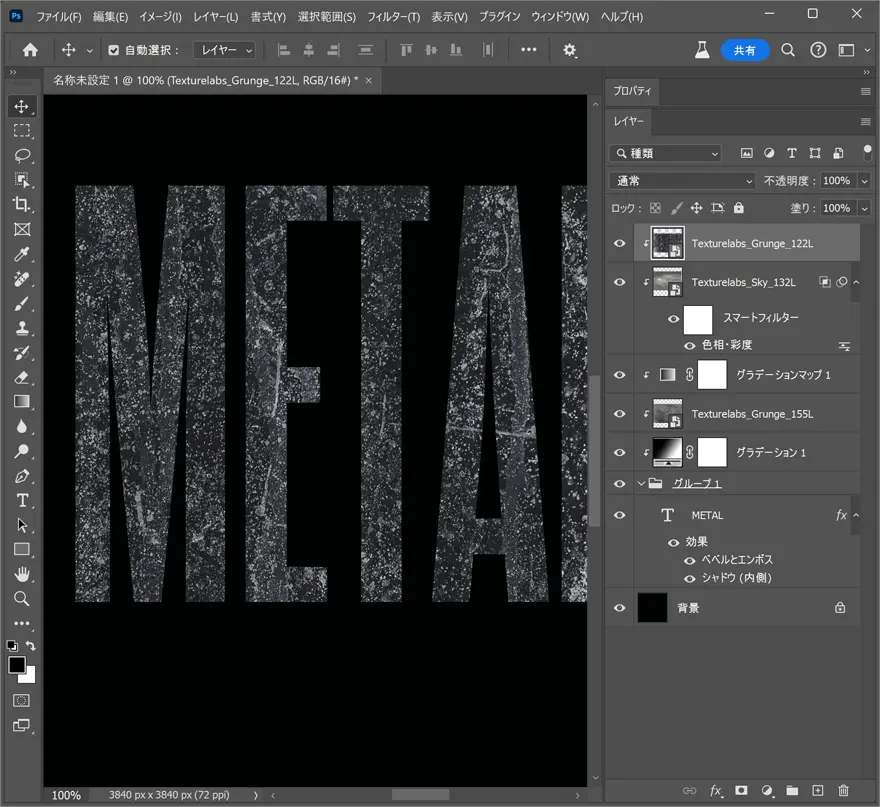880x807 pixels.
Task: Select the Rectangular Marquee tool
Action: tap(22, 131)
